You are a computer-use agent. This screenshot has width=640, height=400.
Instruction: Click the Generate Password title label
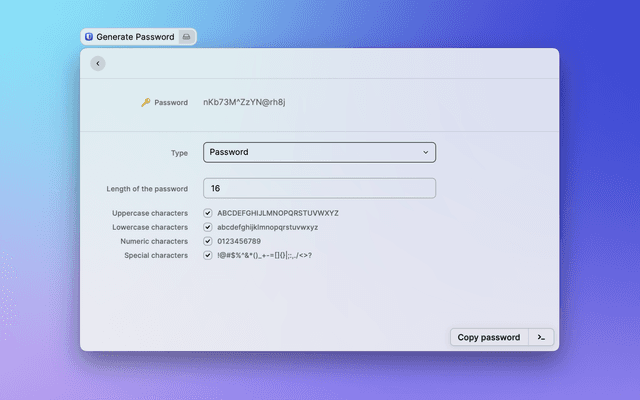tap(135, 37)
